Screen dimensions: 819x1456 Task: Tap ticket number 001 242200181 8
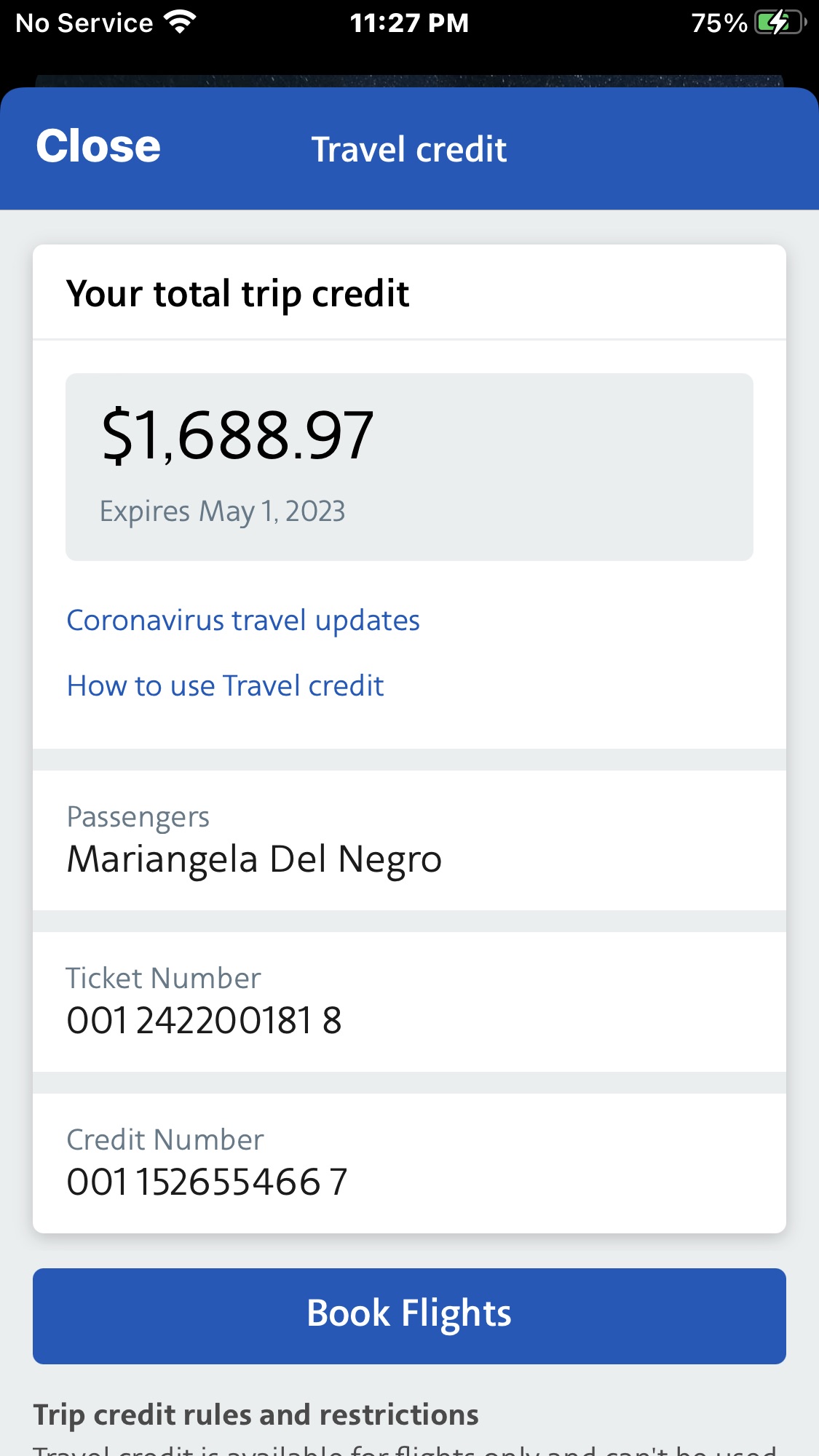coord(204,1021)
